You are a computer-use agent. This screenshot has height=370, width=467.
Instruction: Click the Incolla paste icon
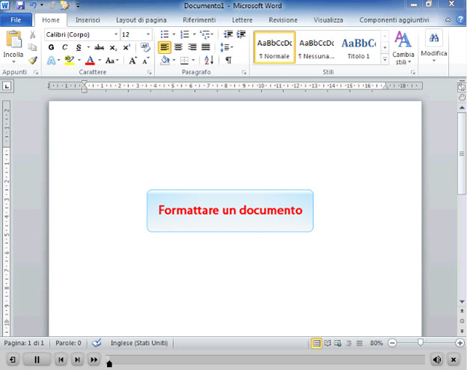coord(14,40)
